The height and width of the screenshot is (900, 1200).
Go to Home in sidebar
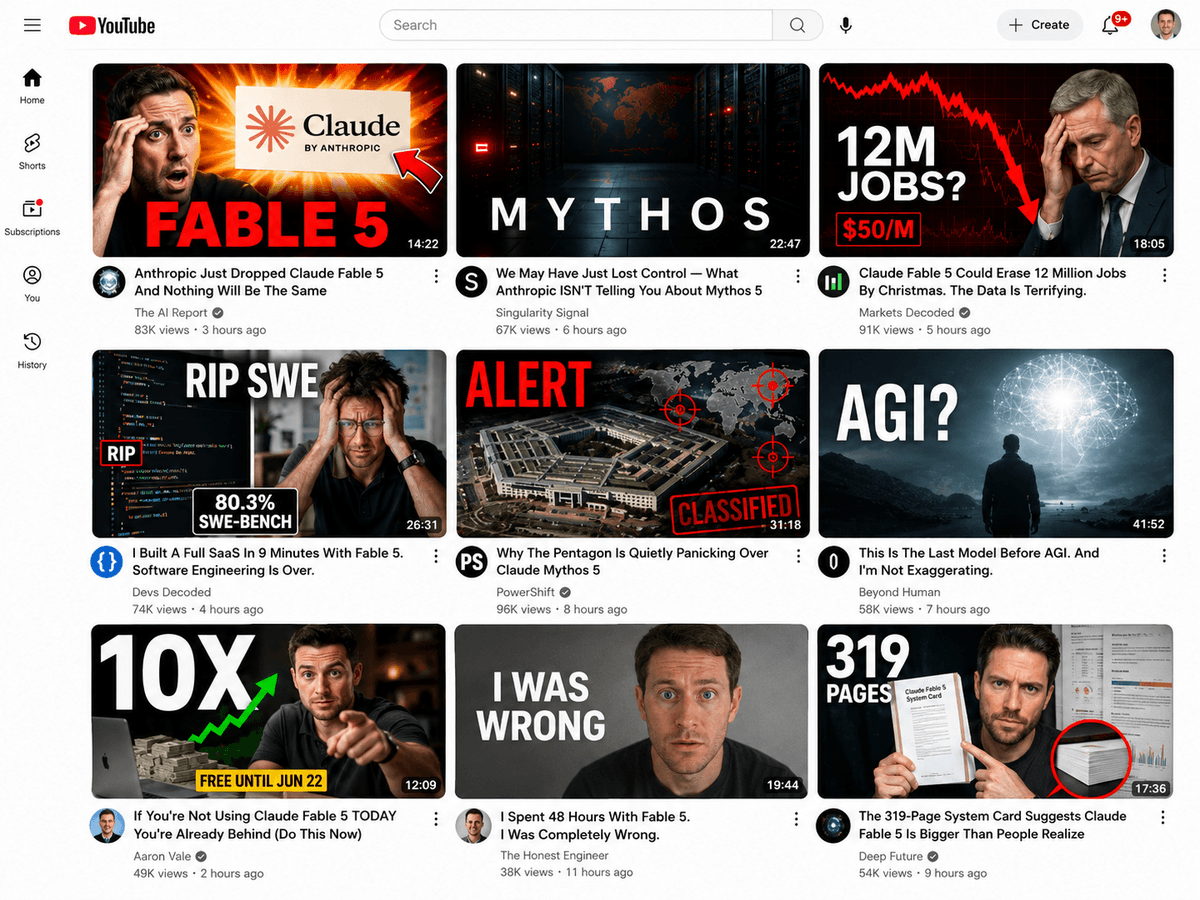(x=32, y=86)
